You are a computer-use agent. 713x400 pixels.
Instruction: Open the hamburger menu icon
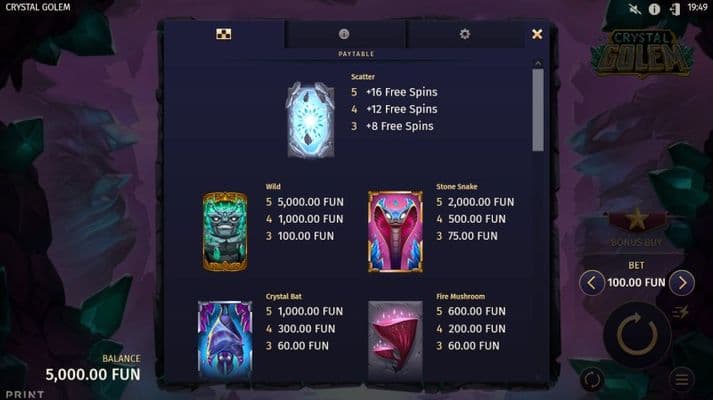(x=681, y=379)
